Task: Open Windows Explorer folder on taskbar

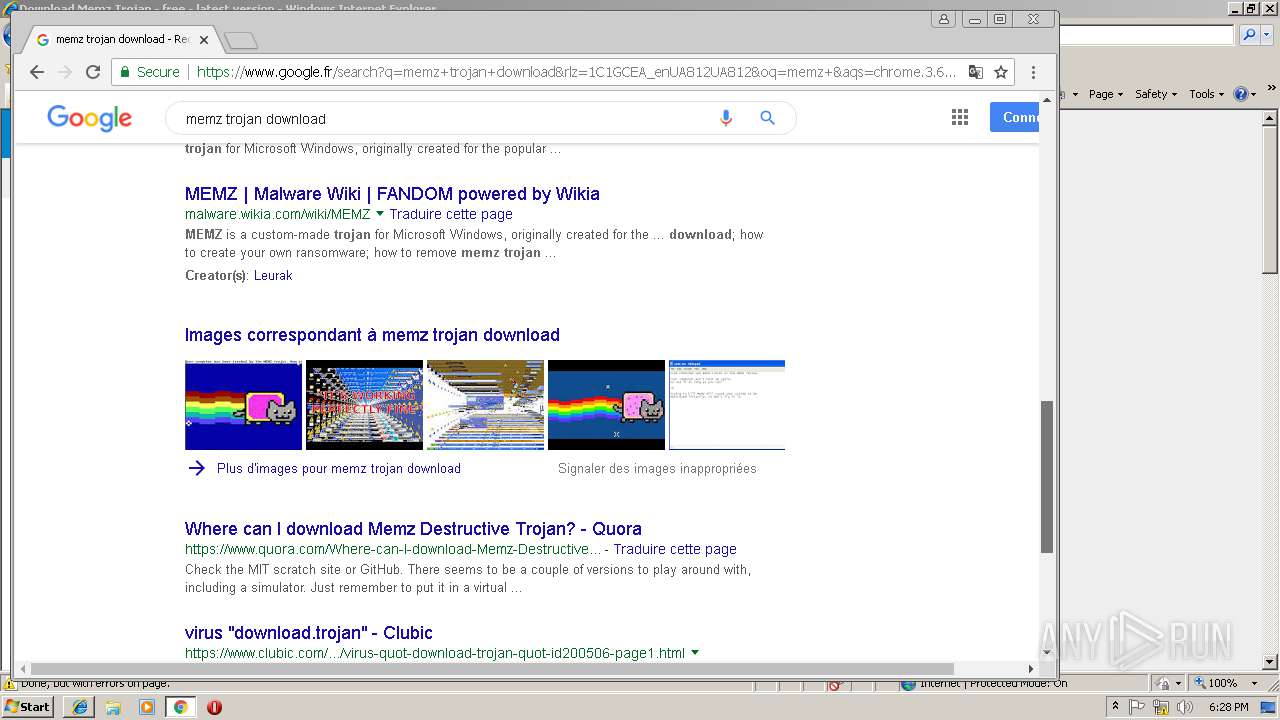Action: 113,707
